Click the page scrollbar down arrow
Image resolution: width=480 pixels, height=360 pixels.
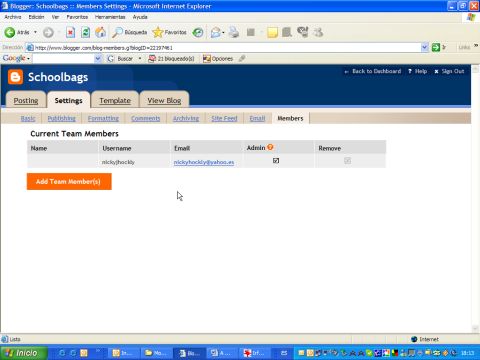(x=475, y=329)
